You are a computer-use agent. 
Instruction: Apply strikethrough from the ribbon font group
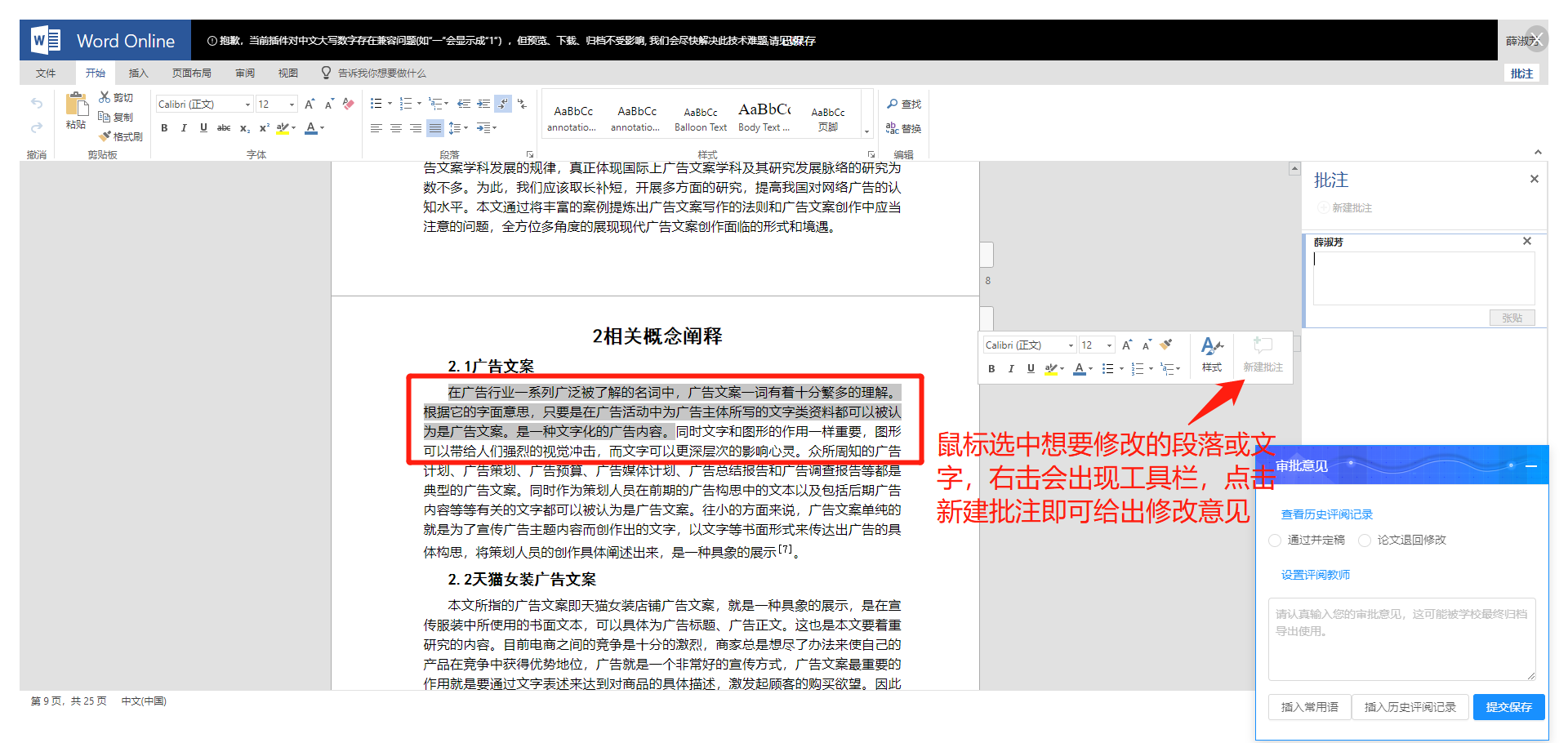pos(223,128)
